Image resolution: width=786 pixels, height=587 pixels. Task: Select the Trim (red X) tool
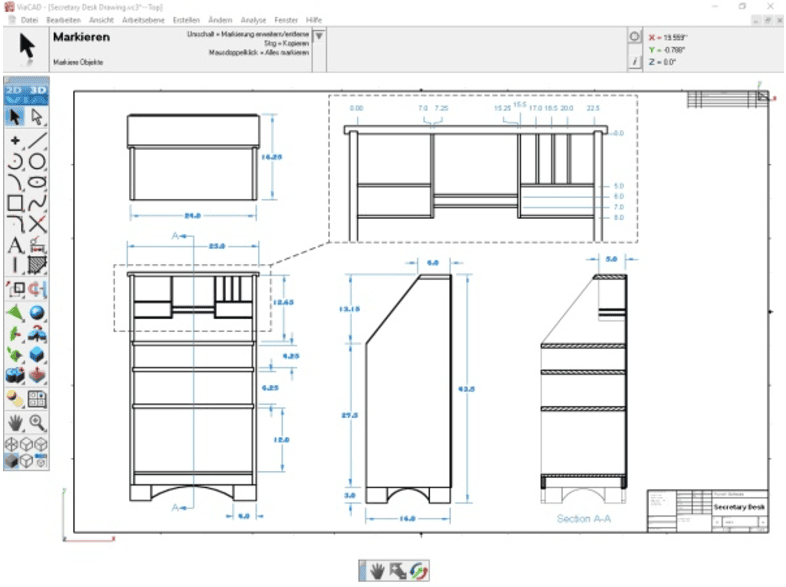38,224
